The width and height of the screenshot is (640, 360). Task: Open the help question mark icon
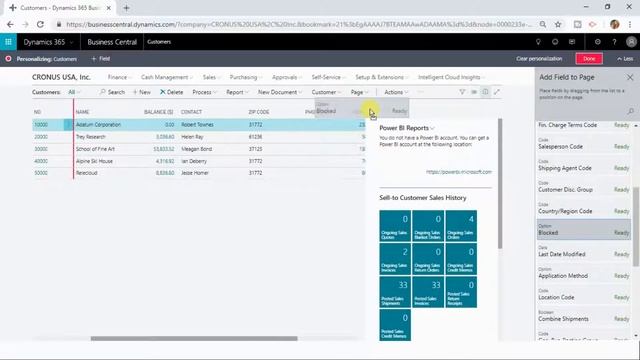pos(614,42)
